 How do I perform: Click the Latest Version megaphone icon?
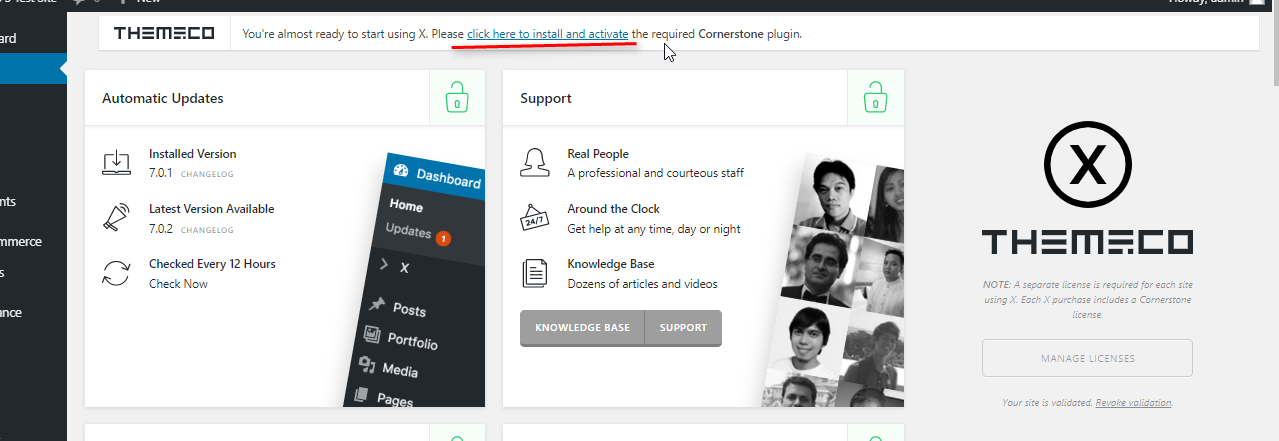[117, 218]
